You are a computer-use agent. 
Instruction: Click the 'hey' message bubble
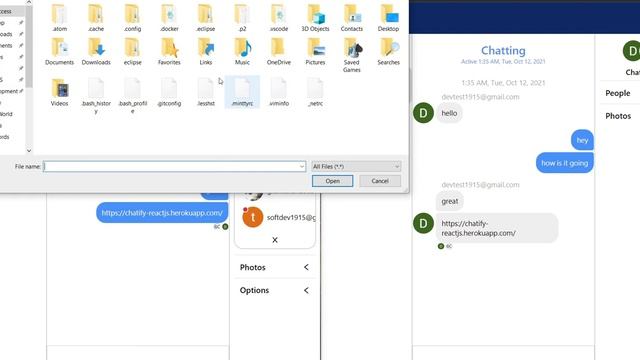pyautogui.click(x=582, y=140)
